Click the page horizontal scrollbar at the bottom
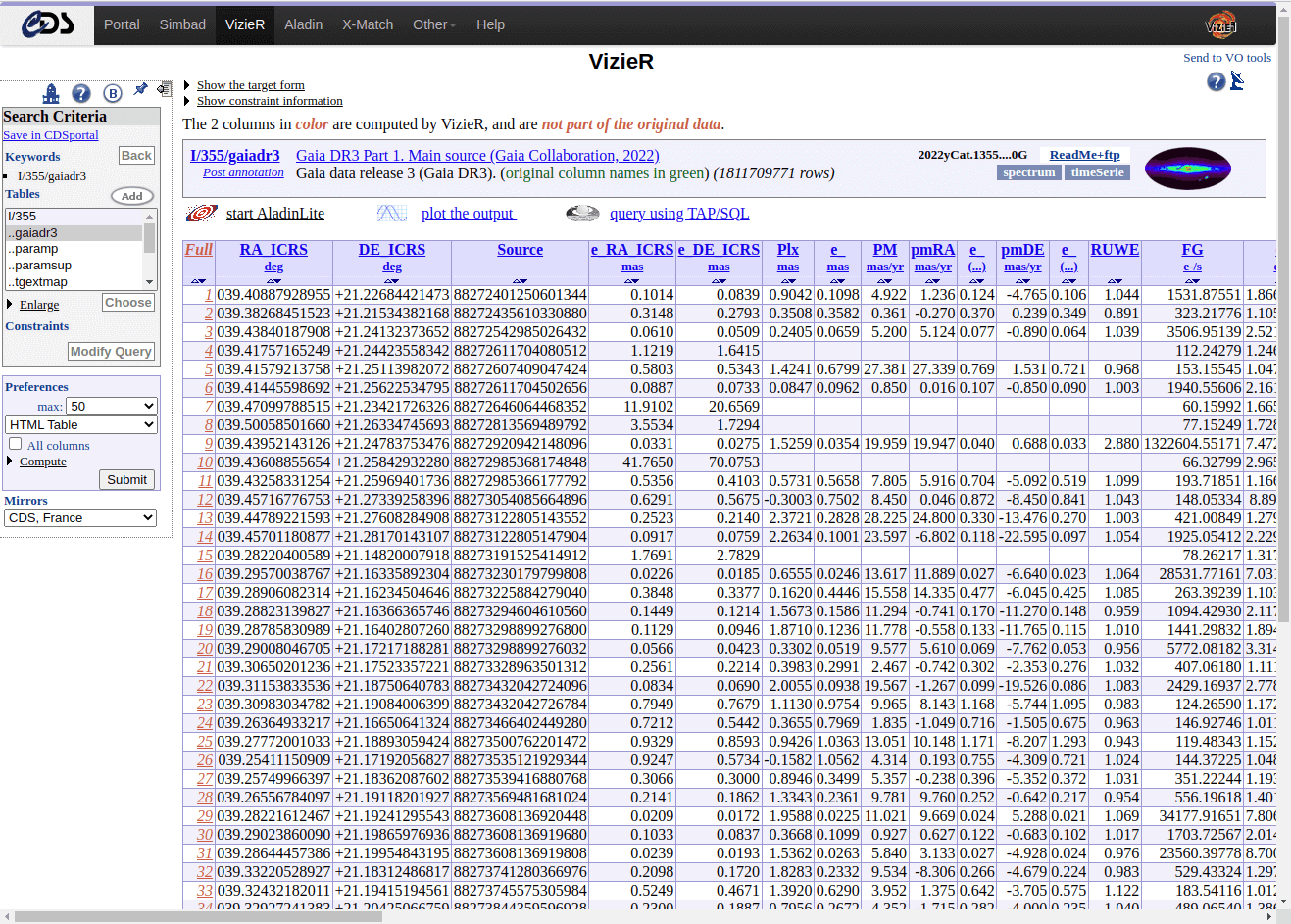Screen dimensions: 1291x924 pos(637,917)
